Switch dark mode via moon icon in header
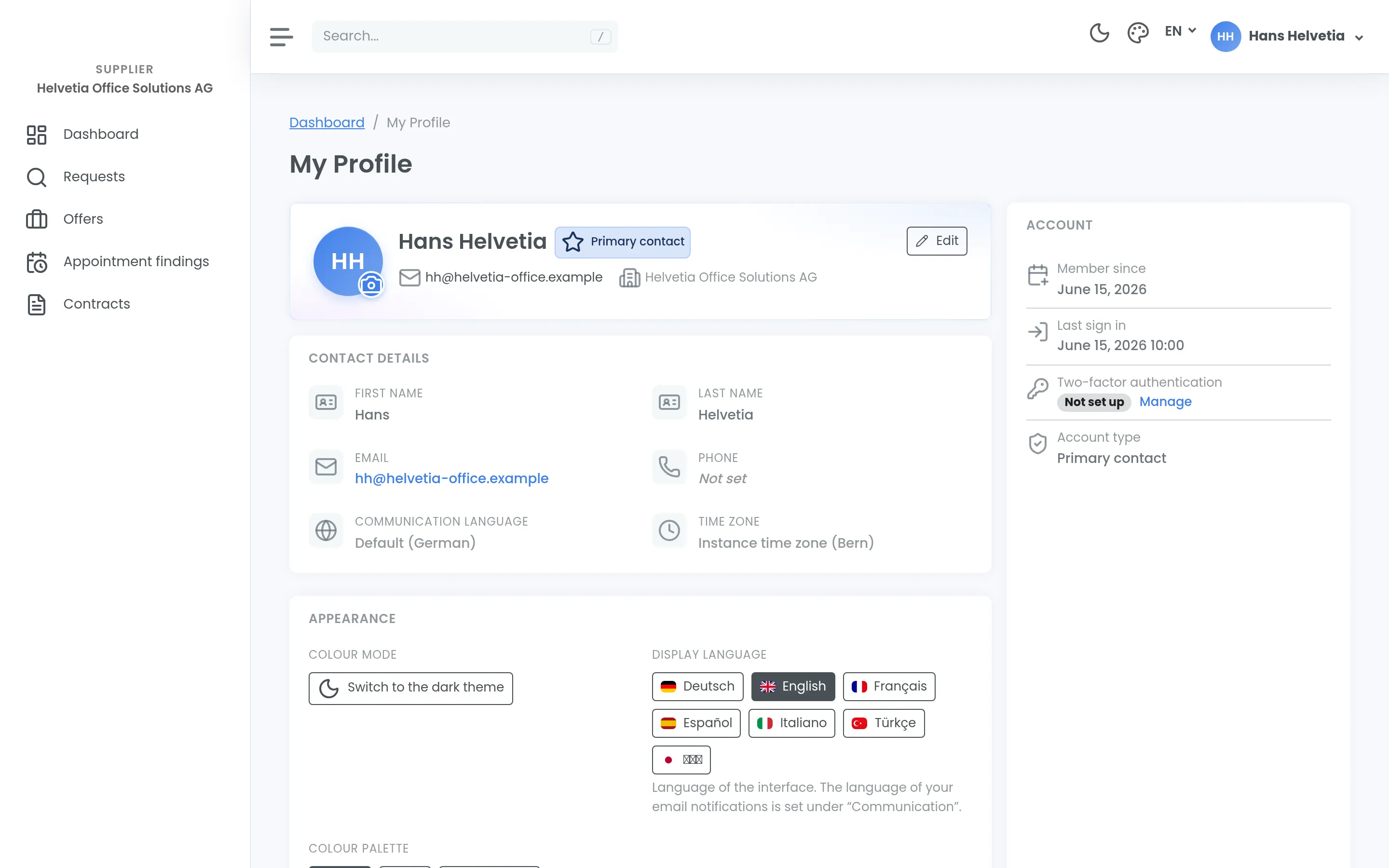This screenshot has width=1389, height=868. click(x=1099, y=33)
